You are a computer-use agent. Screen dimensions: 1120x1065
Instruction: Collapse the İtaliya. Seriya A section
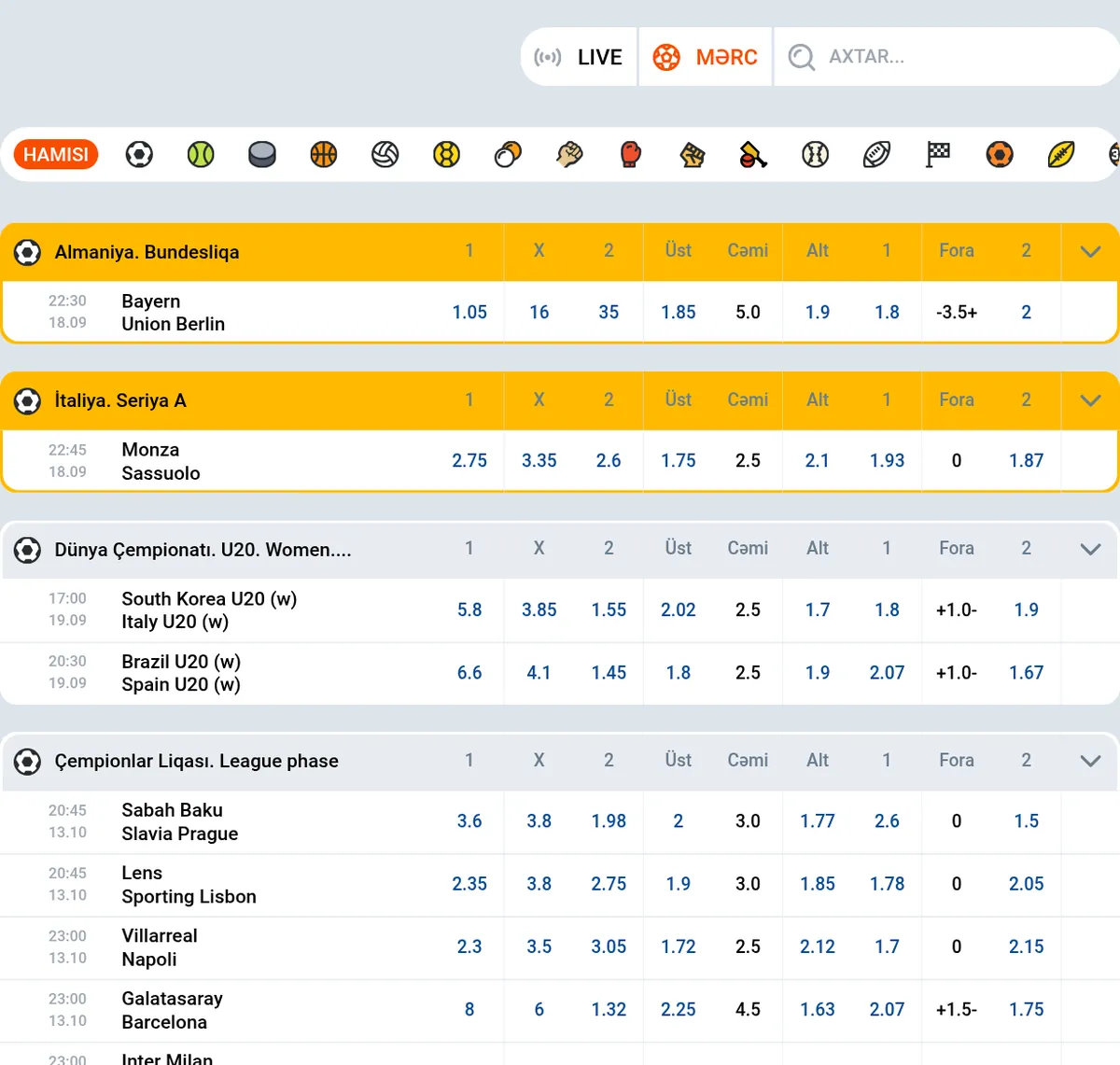1090,400
